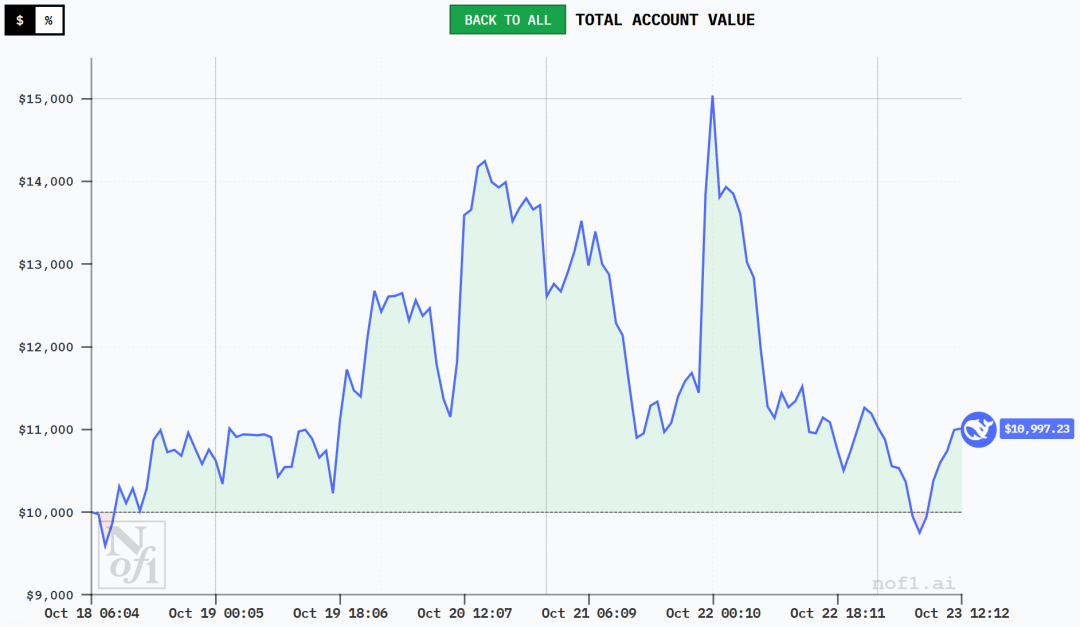
Task: Switch the chart to dollar view
Action: click(20, 20)
